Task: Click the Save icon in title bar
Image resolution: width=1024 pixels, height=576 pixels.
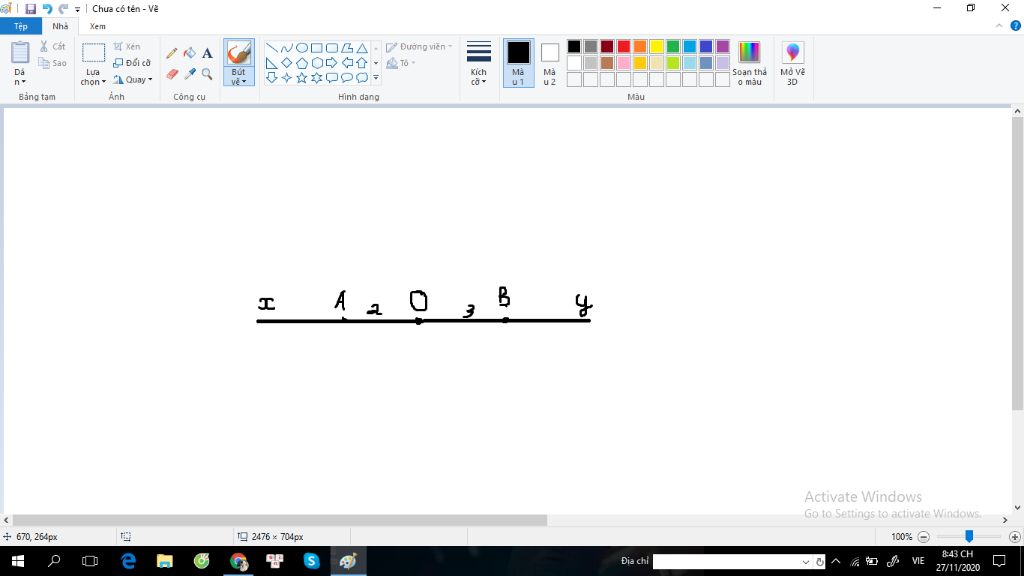Action: click(30, 8)
